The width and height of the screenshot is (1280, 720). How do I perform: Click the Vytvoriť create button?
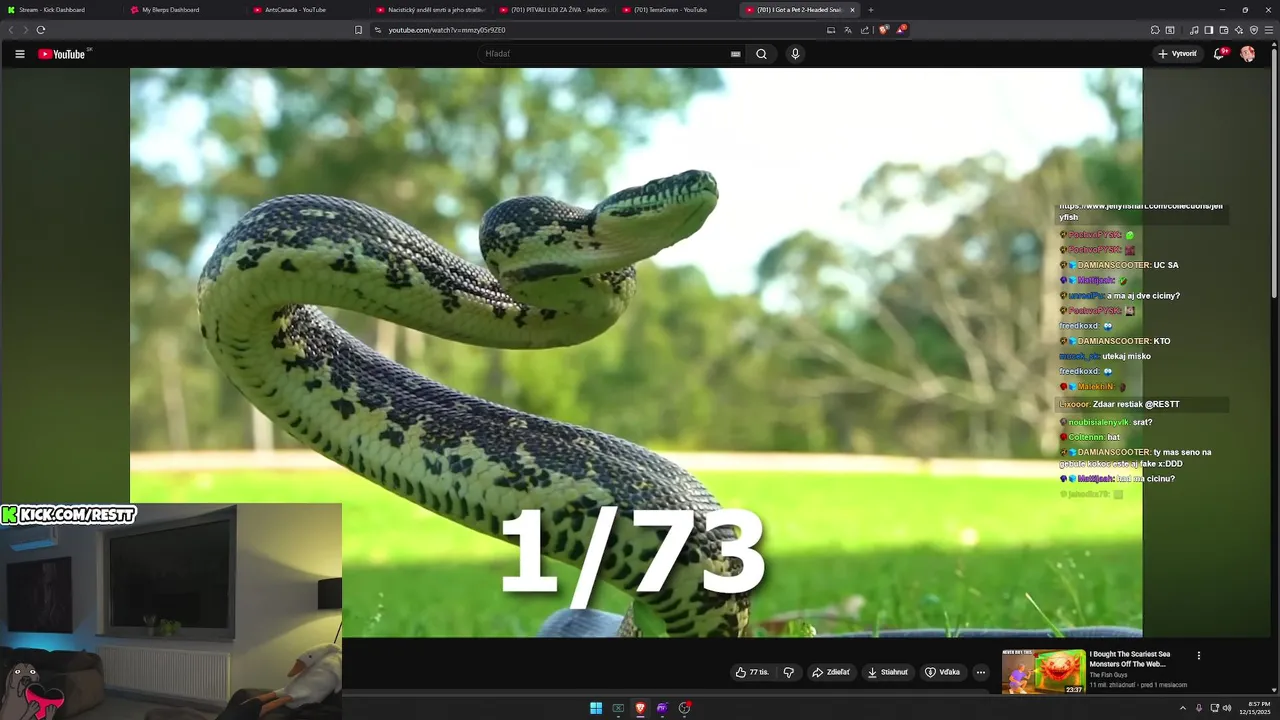coord(1177,54)
